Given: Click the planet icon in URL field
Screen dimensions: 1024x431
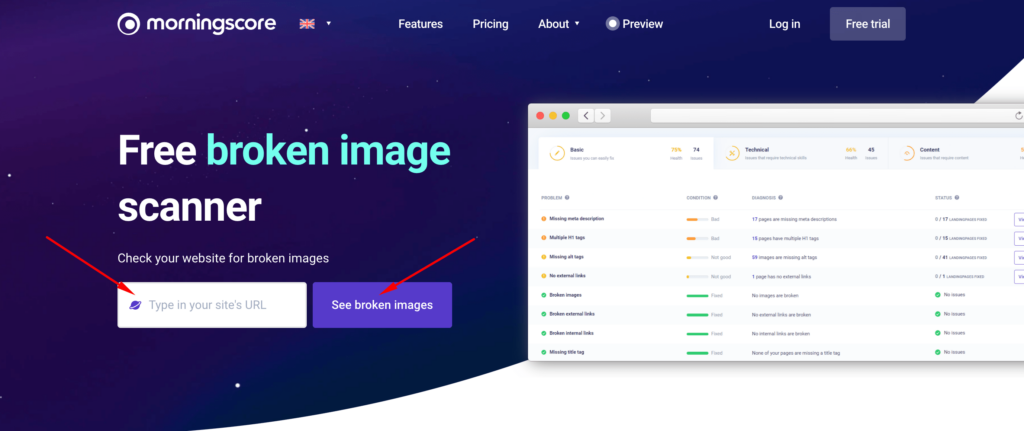Looking at the screenshot, I should click(135, 305).
